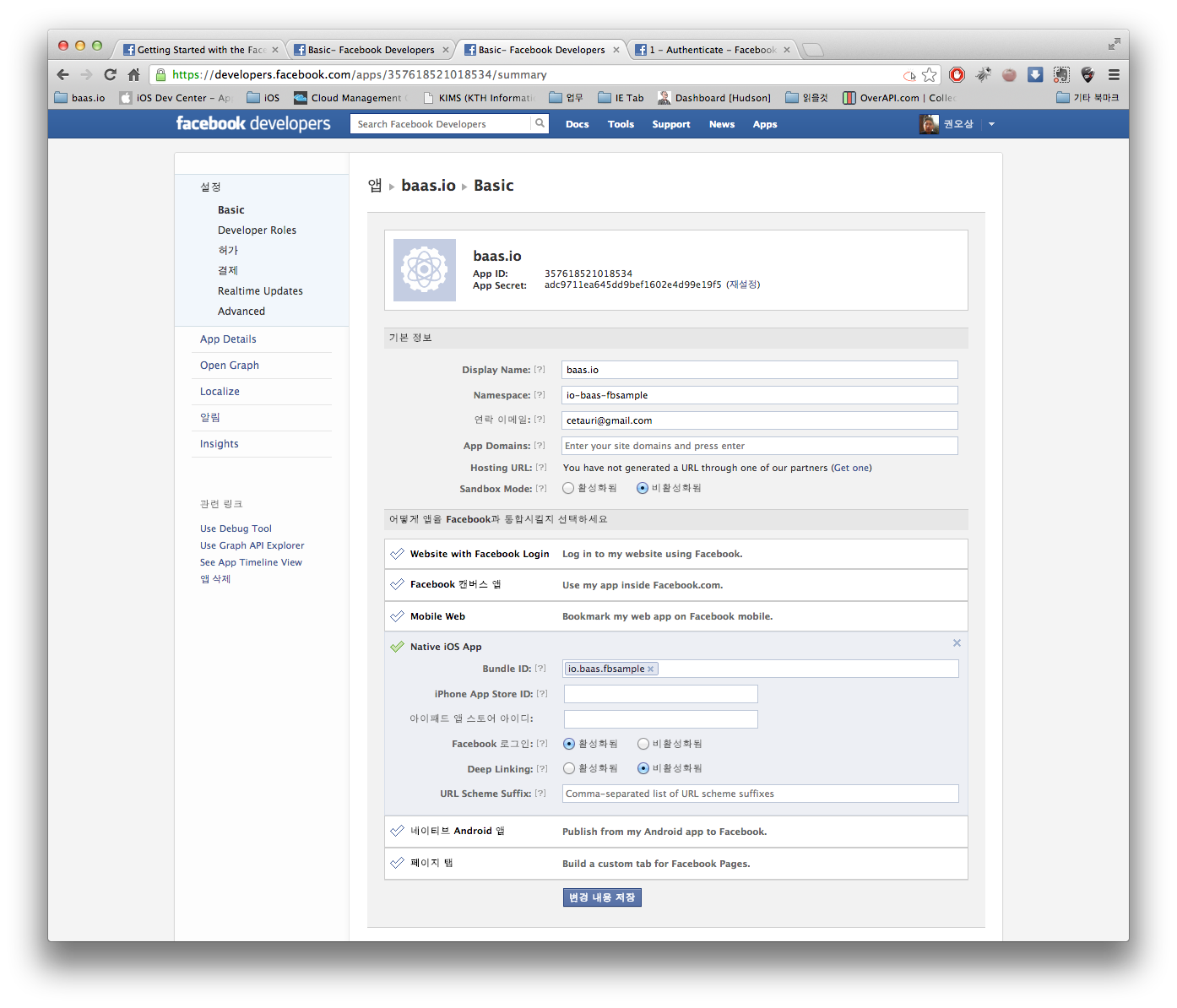1177x1008 pixels.
Task: Open Advanced settings in sidebar
Action: pyautogui.click(x=241, y=312)
